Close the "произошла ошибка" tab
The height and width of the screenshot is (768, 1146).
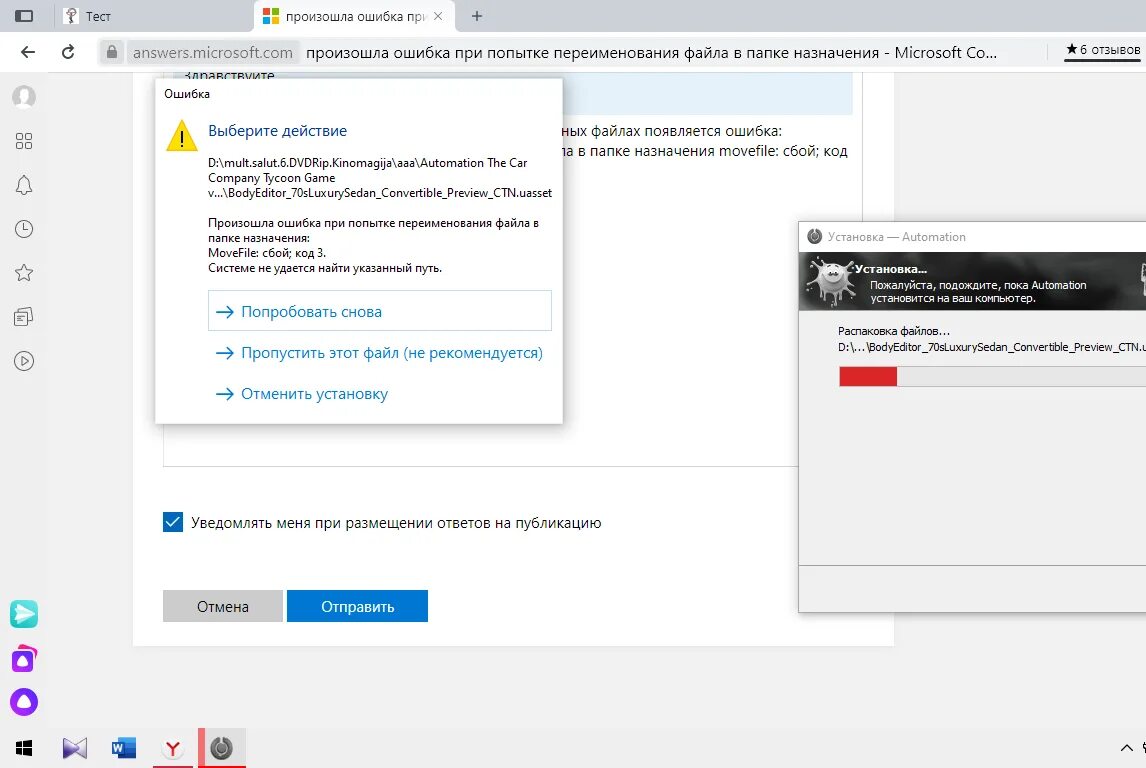[x=438, y=16]
